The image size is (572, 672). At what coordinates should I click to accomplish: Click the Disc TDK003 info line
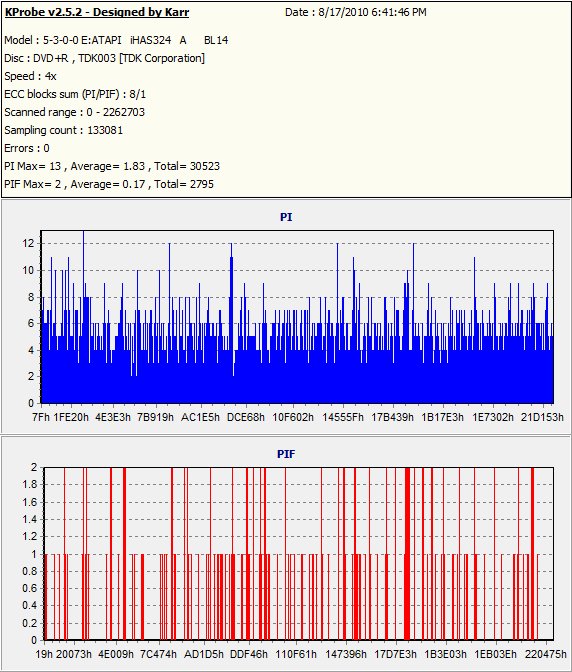pyautogui.click(x=105, y=58)
